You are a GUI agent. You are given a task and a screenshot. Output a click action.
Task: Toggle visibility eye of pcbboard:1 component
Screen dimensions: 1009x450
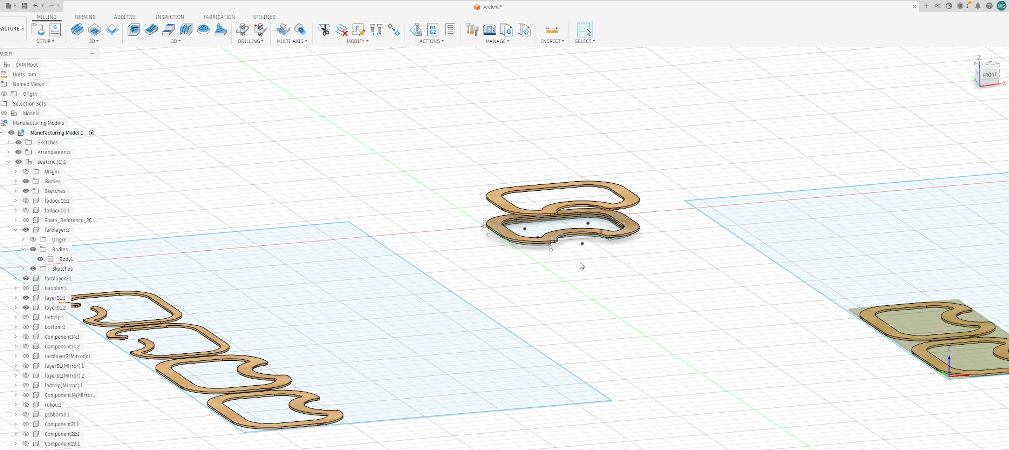pyautogui.click(x=26, y=415)
